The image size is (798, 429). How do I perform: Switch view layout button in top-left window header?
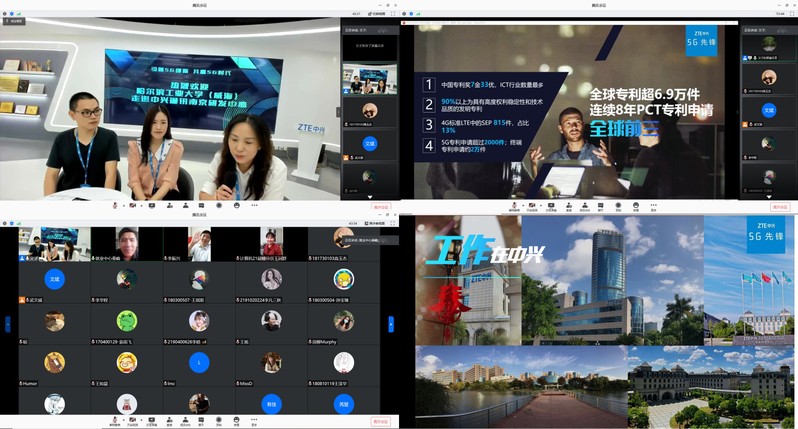[378, 14]
